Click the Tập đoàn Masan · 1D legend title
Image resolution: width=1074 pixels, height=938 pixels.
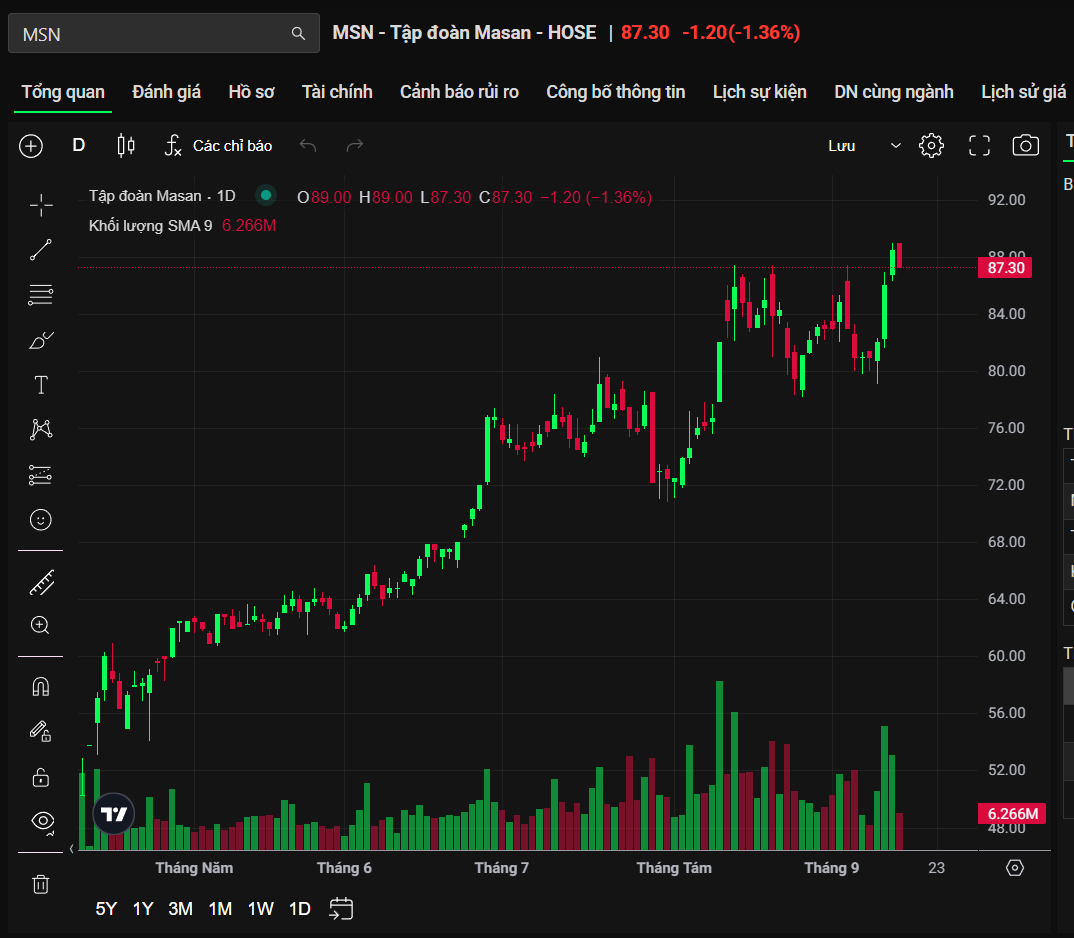click(162, 196)
